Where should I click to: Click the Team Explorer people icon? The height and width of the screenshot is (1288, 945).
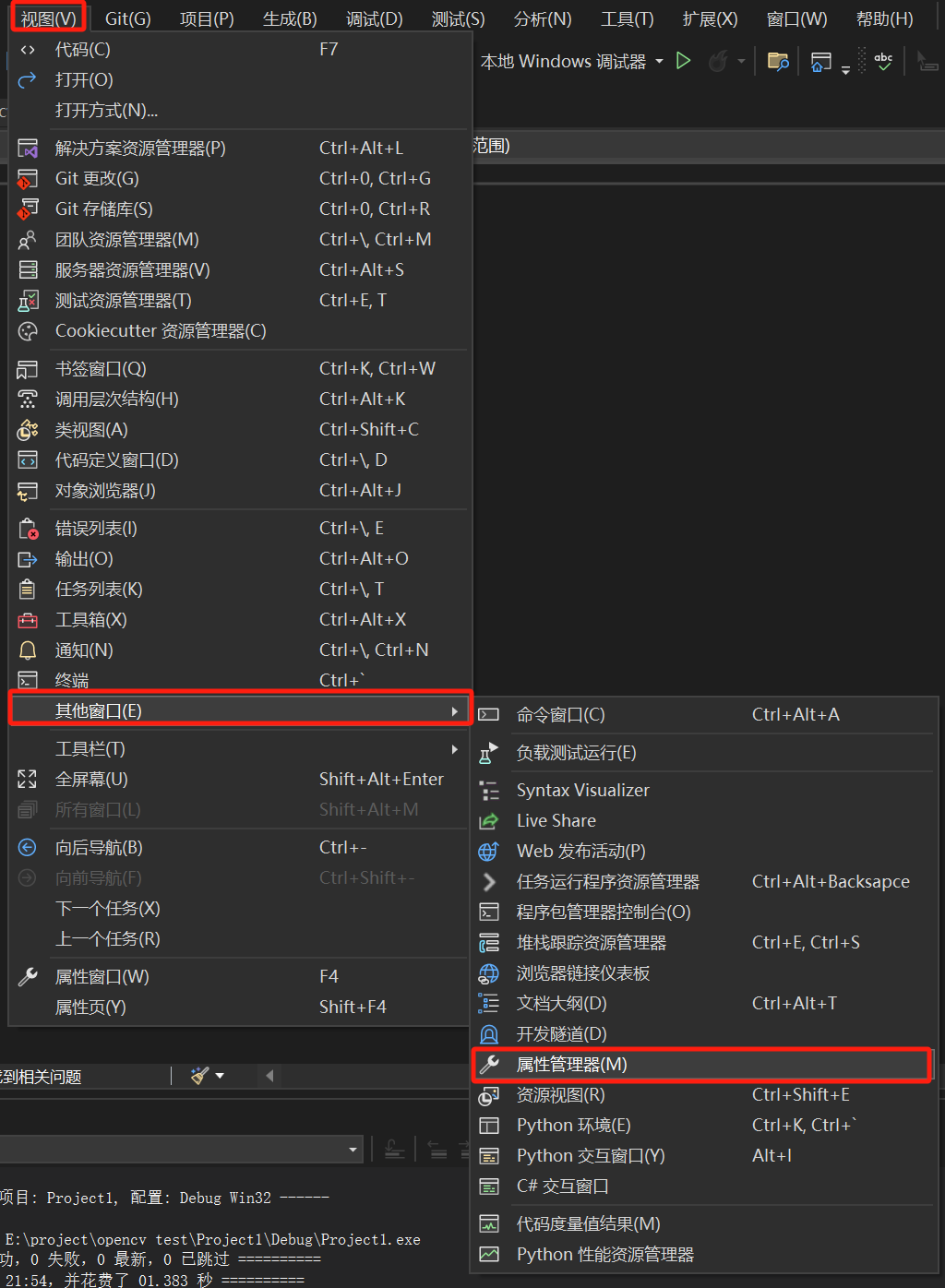coord(28,240)
